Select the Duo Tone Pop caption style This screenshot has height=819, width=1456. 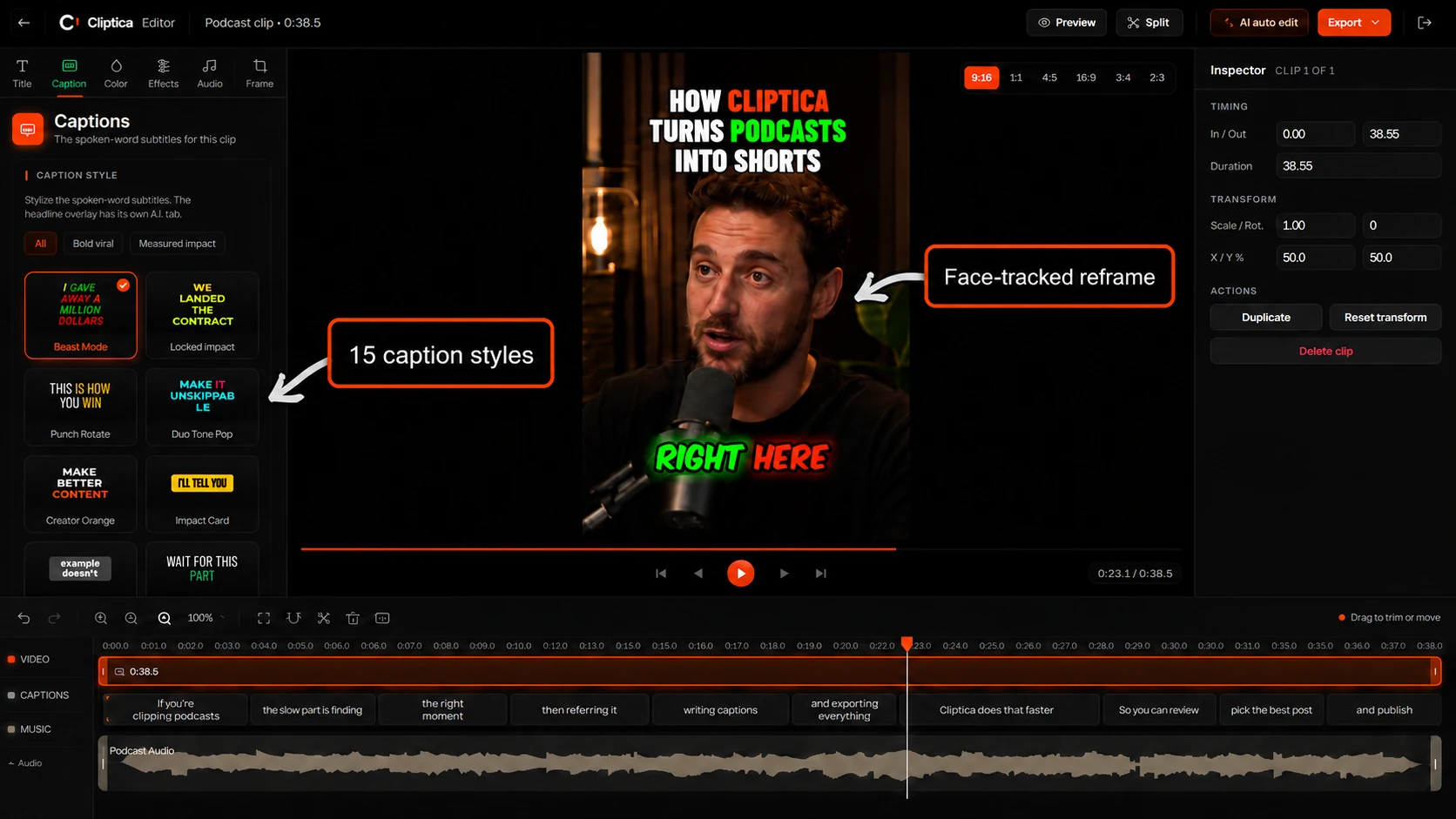click(202, 406)
